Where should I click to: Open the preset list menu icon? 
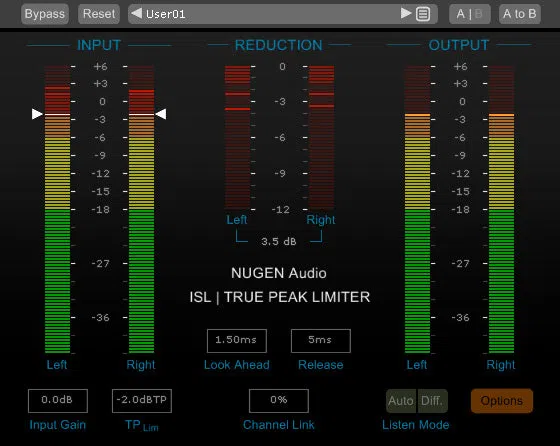coord(423,14)
